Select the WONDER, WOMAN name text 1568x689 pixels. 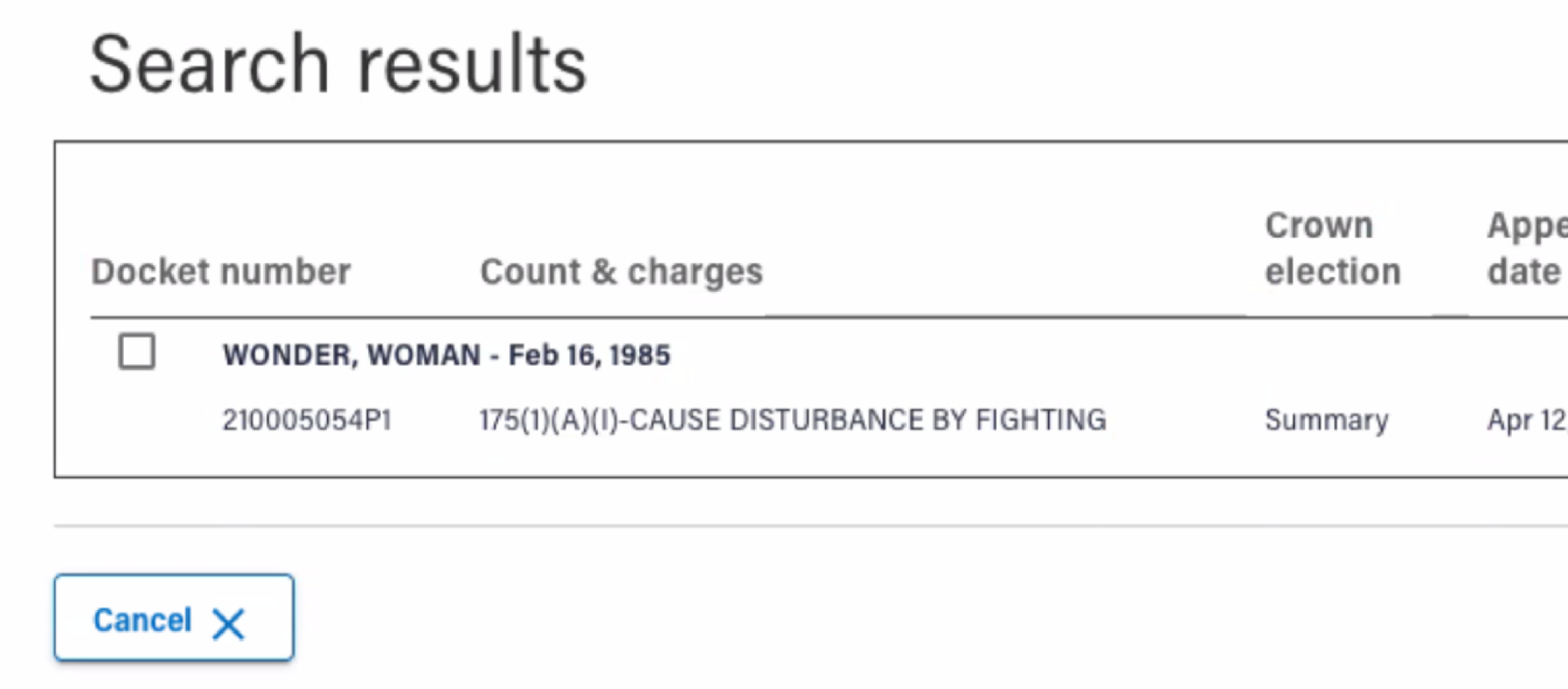click(x=351, y=355)
